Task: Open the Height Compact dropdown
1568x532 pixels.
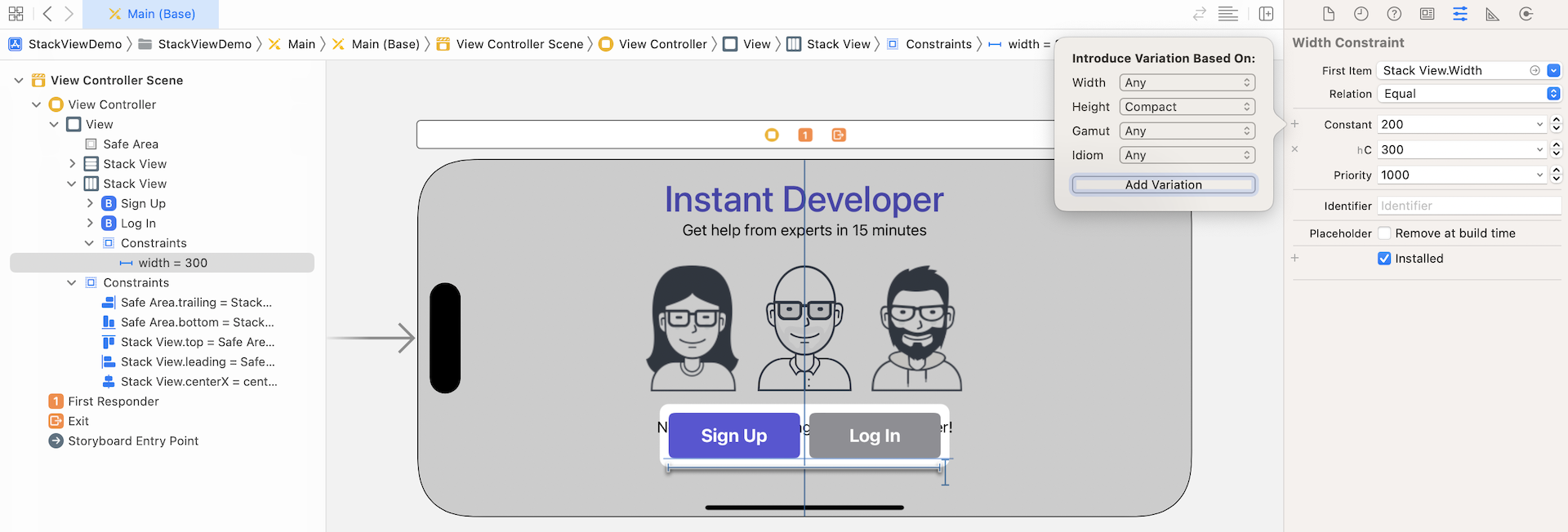Action: pyautogui.click(x=1187, y=107)
